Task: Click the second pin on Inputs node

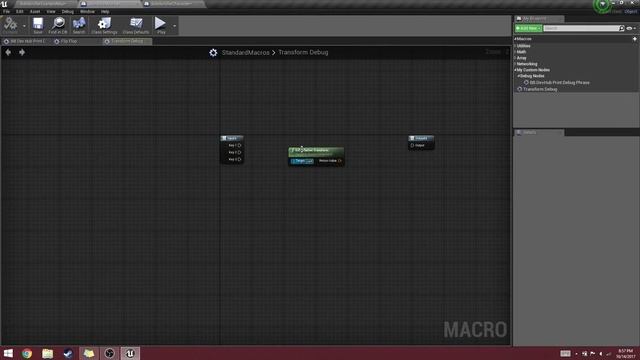Action: point(239,152)
